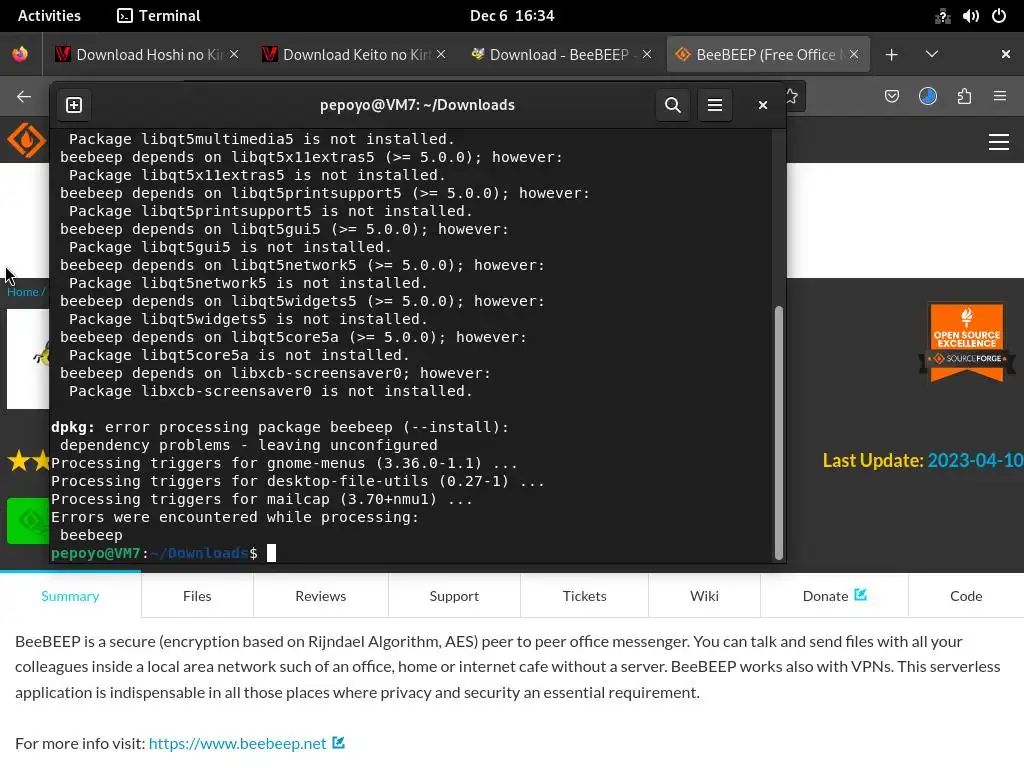The width and height of the screenshot is (1024, 768).
Task: Open Terminal app menu in top bar
Action: point(159,16)
